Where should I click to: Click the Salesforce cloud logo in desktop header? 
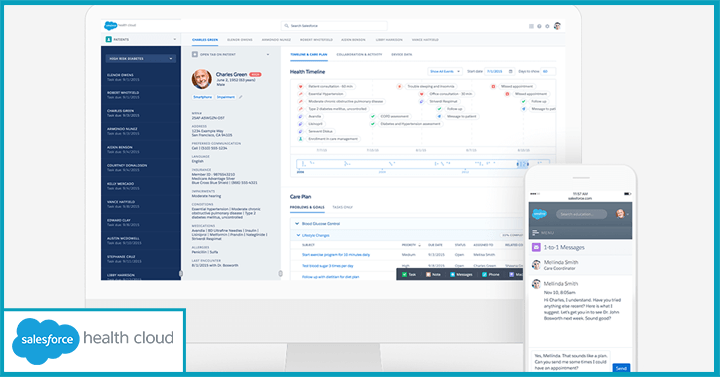coord(110,25)
